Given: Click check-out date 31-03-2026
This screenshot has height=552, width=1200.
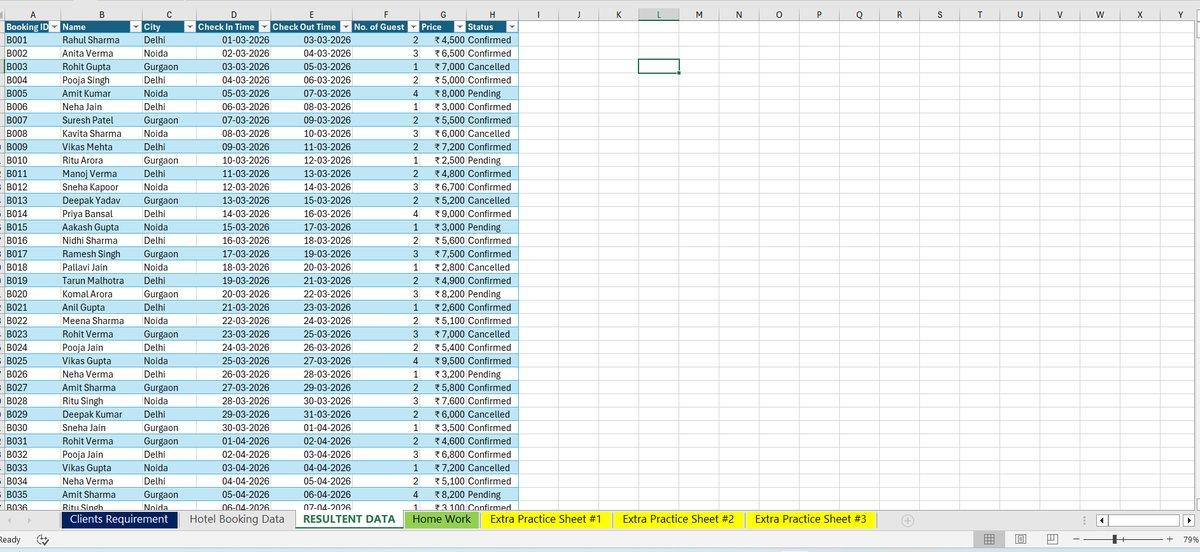Looking at the screenshot, I should (x=311, y=414).
